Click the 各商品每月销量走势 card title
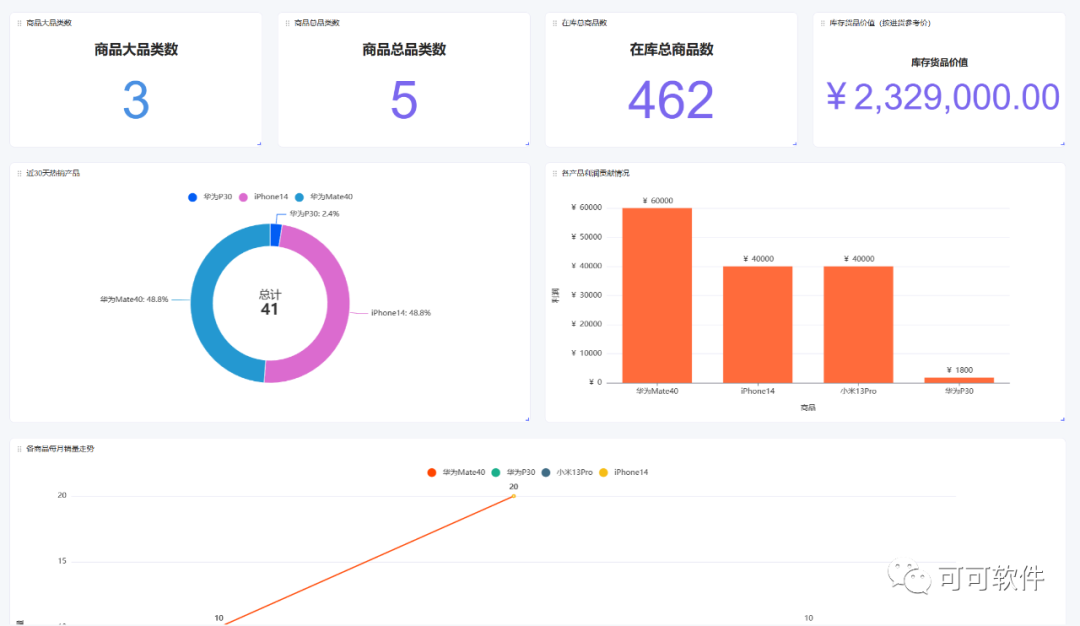 tap(60, 448)
